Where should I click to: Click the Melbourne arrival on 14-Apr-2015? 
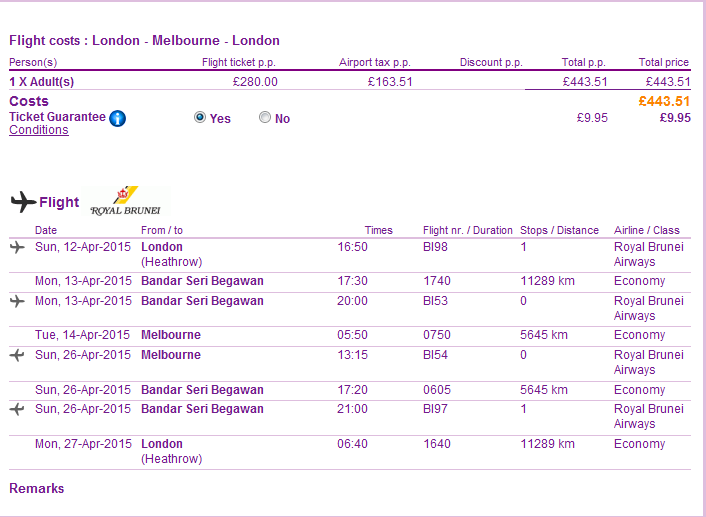click(171, 335)
